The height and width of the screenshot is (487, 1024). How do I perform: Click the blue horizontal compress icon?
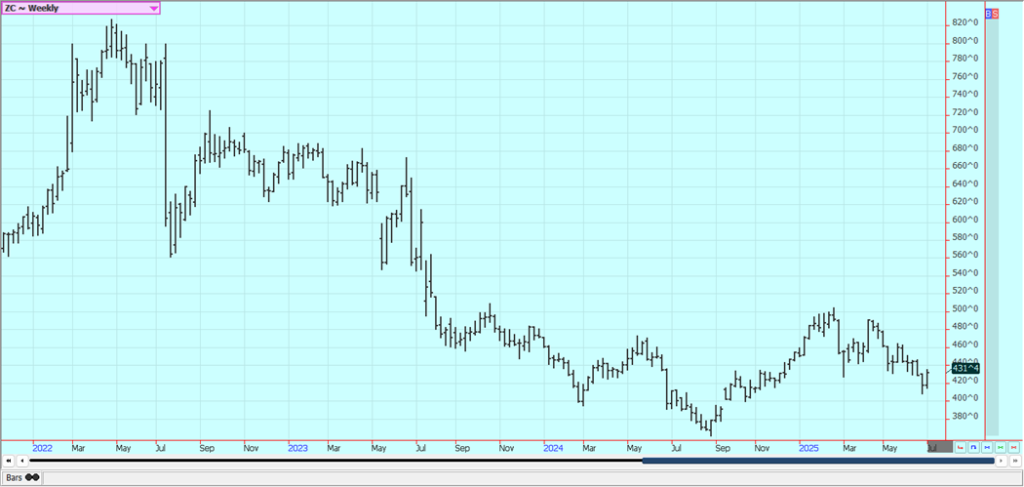pos(987,447)
